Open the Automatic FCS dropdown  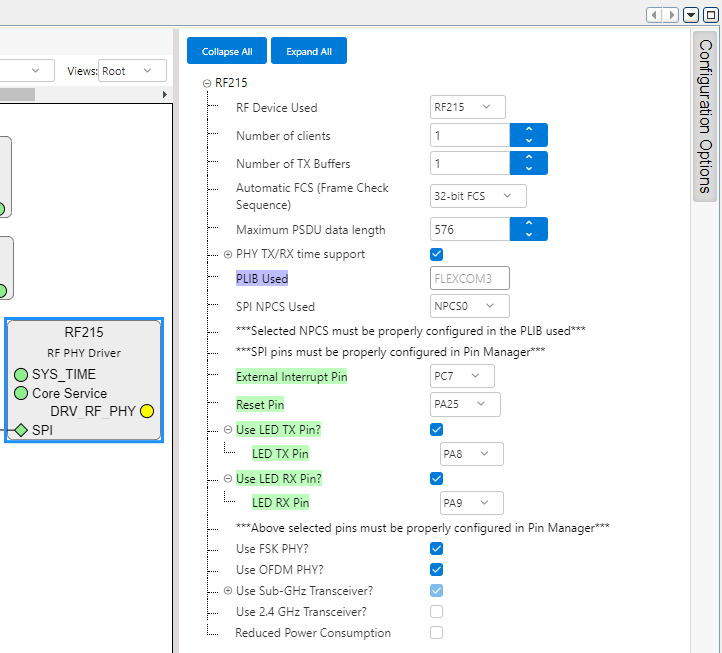pos(478,196)
